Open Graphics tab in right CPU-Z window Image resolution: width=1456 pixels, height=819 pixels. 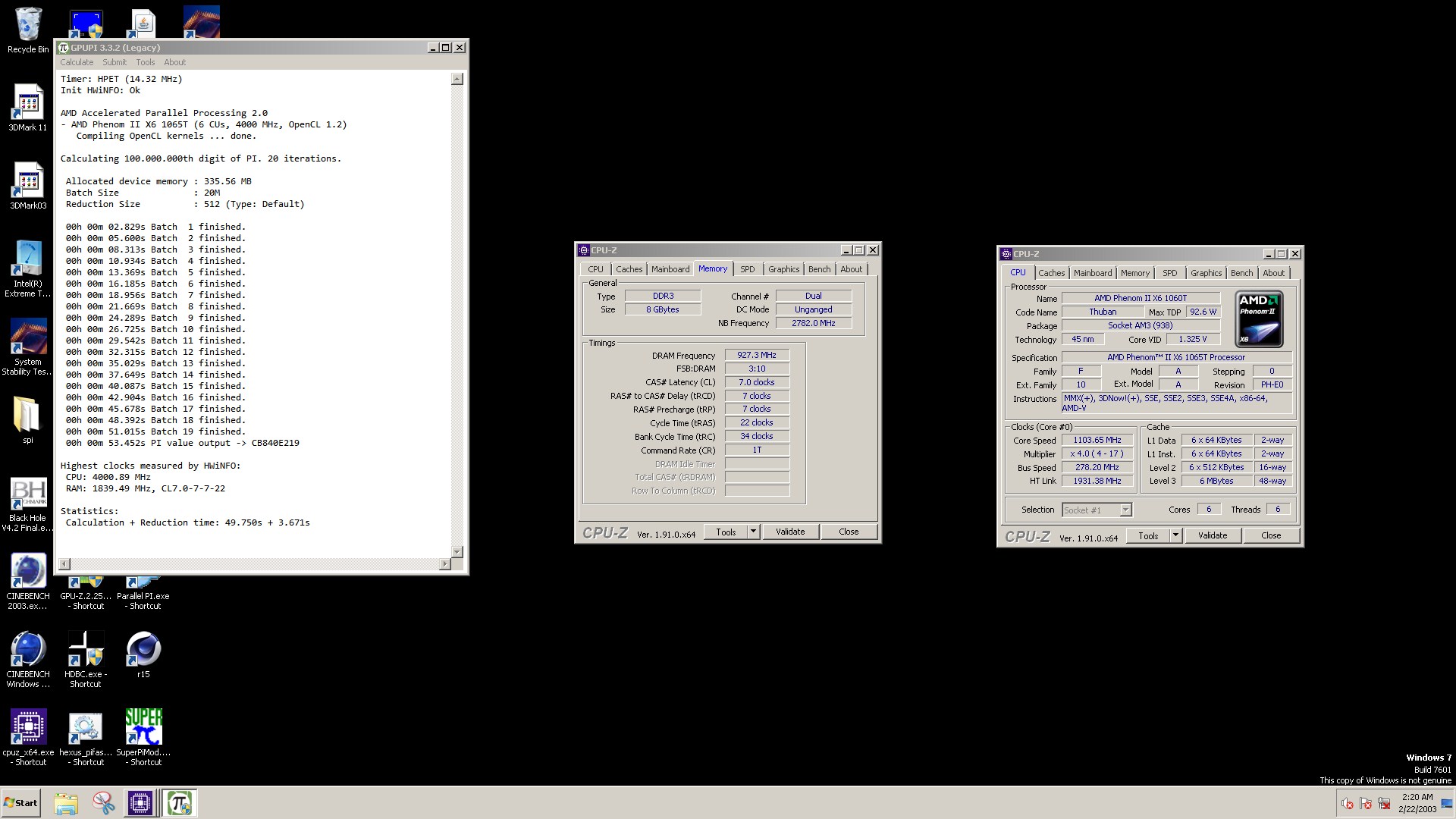[1206, 273]
